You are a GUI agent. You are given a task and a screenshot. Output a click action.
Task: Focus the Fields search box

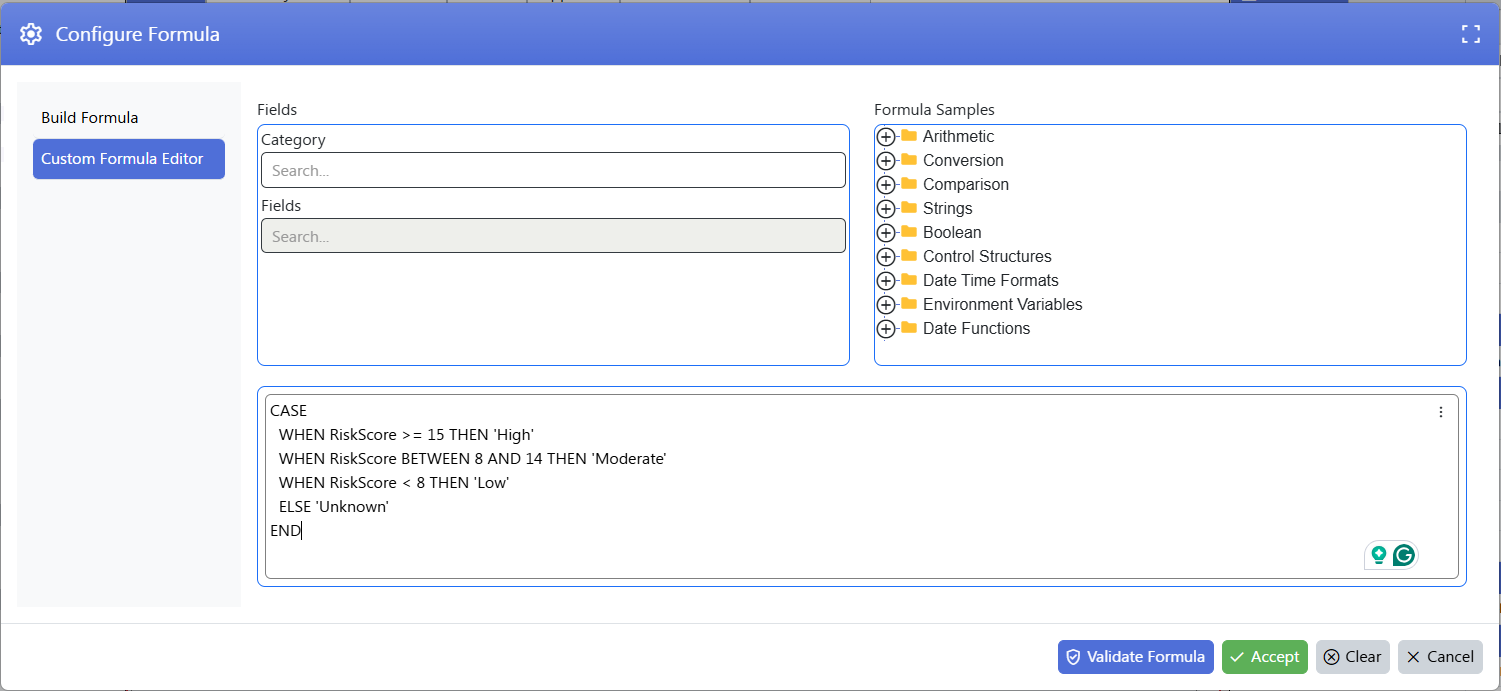[x=553, y=236]
